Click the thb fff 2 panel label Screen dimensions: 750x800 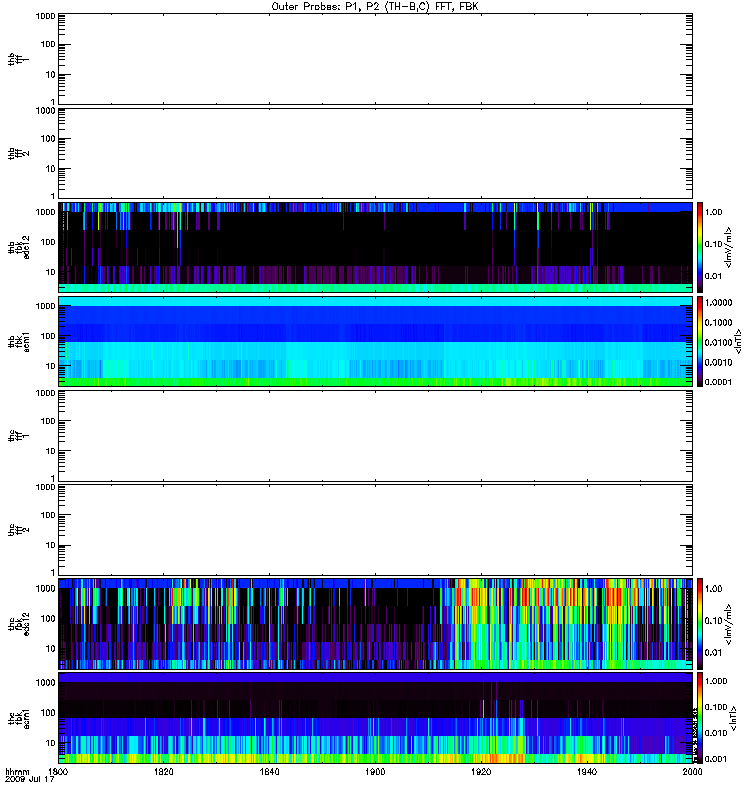(x=18, y=154)
